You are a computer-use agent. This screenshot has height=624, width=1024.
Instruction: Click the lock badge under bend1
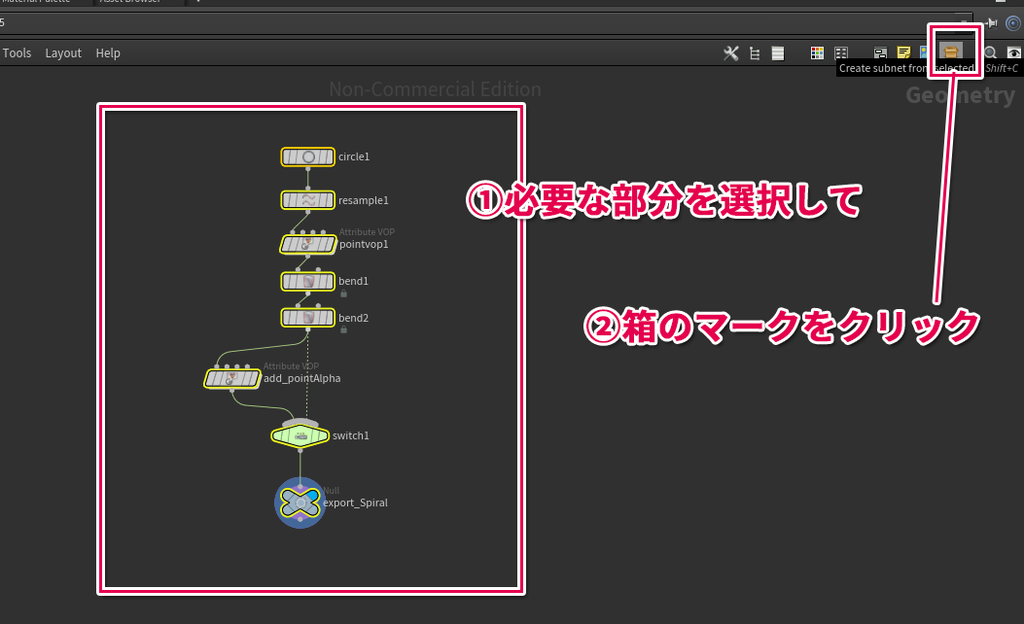pyautogui.click(x=344, y=294)
